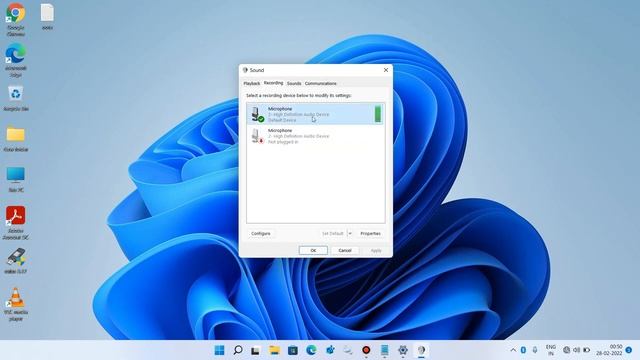Close the Sound dialog

[386, 70]
